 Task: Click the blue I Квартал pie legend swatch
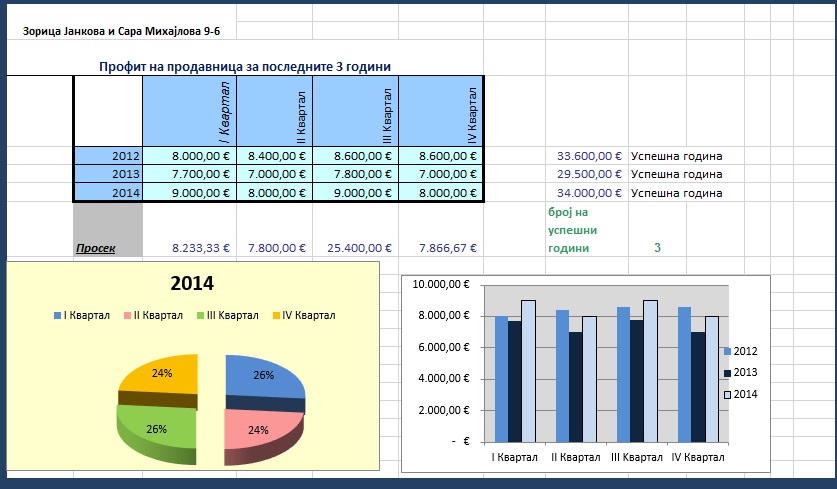tap(58, 316)
